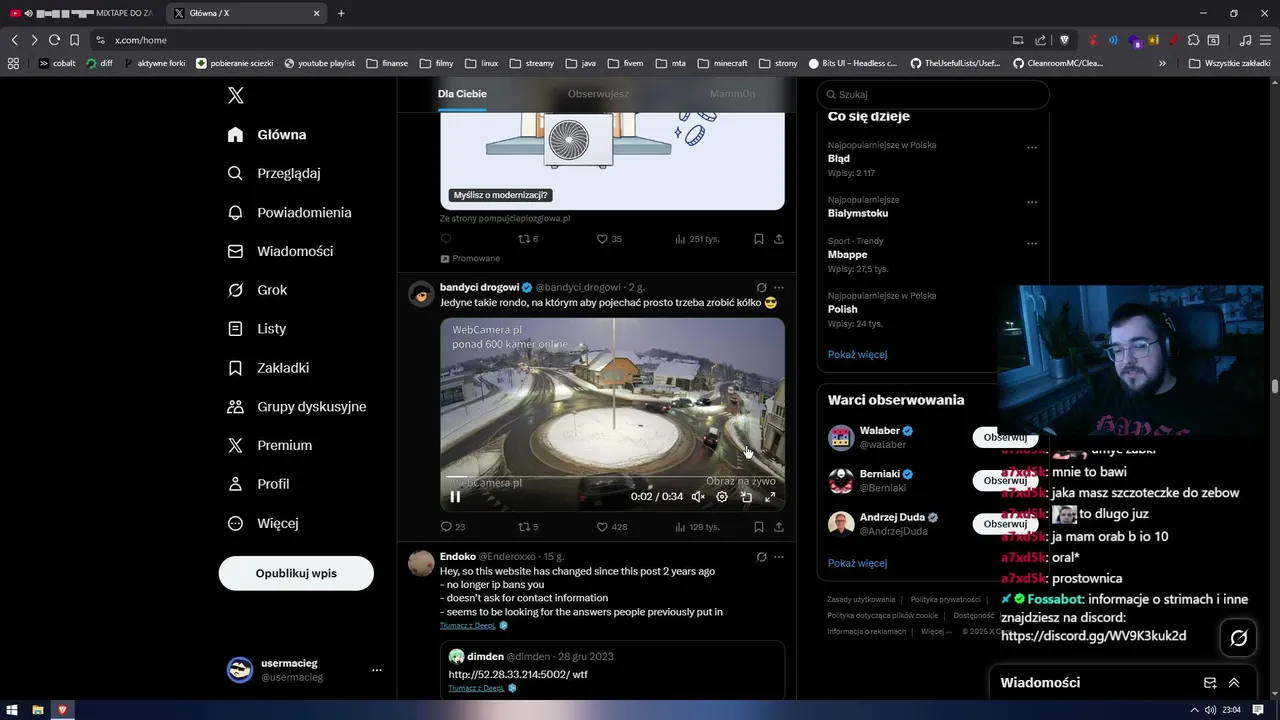Open Wiadomości in the sidebar
This screenshot has width=1280, height=720.
[x=280, y=251]
